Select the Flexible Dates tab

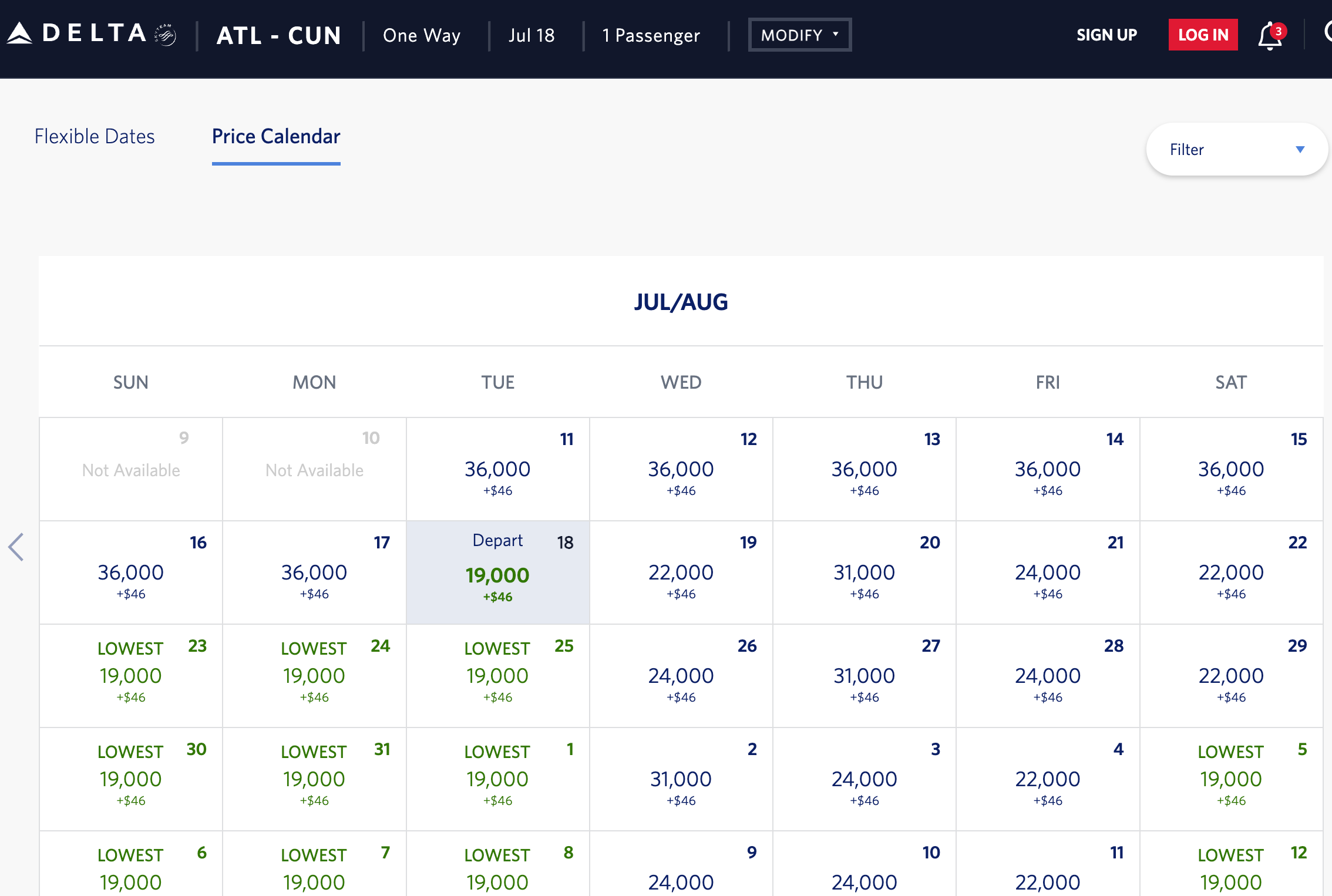tap(94, 137)
